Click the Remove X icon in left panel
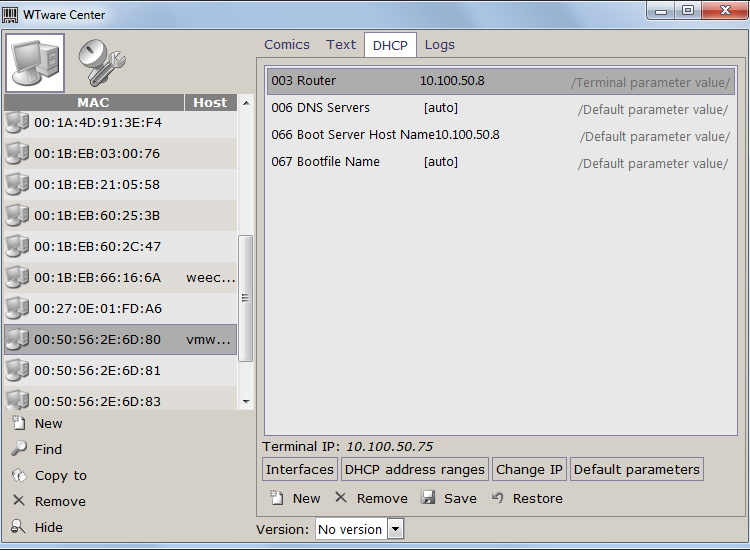The image size is (750, 551). 18,501
